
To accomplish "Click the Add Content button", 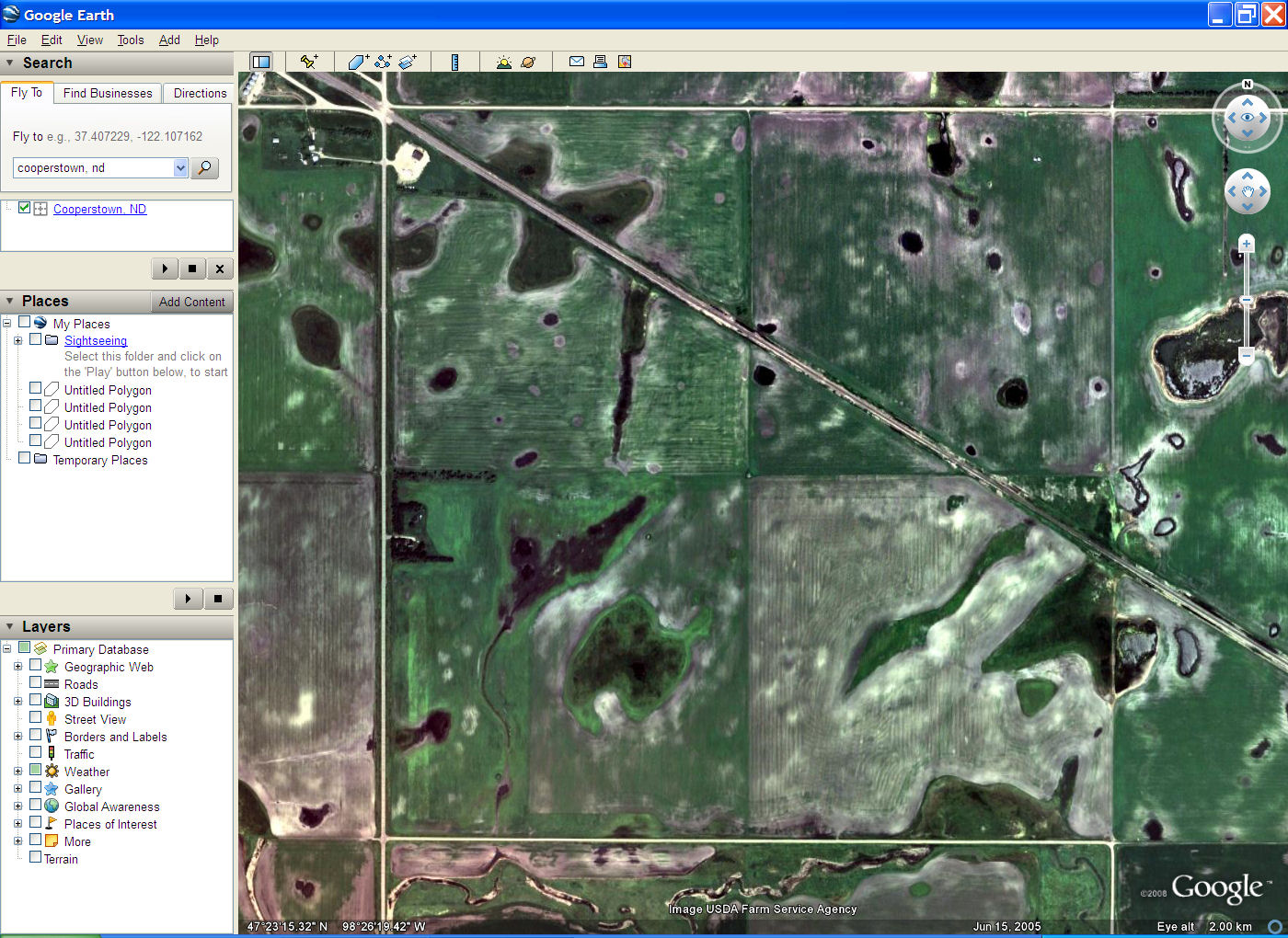I will [x=191, y=302].
